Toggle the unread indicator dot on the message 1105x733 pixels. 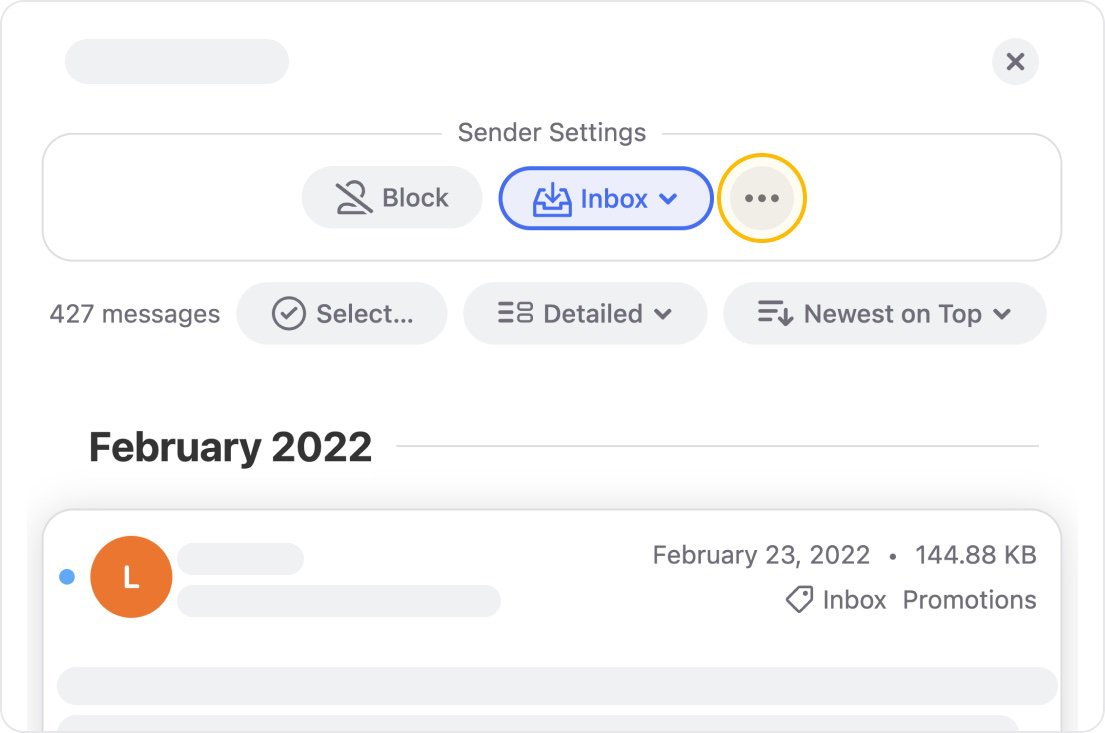coord(67,576)
